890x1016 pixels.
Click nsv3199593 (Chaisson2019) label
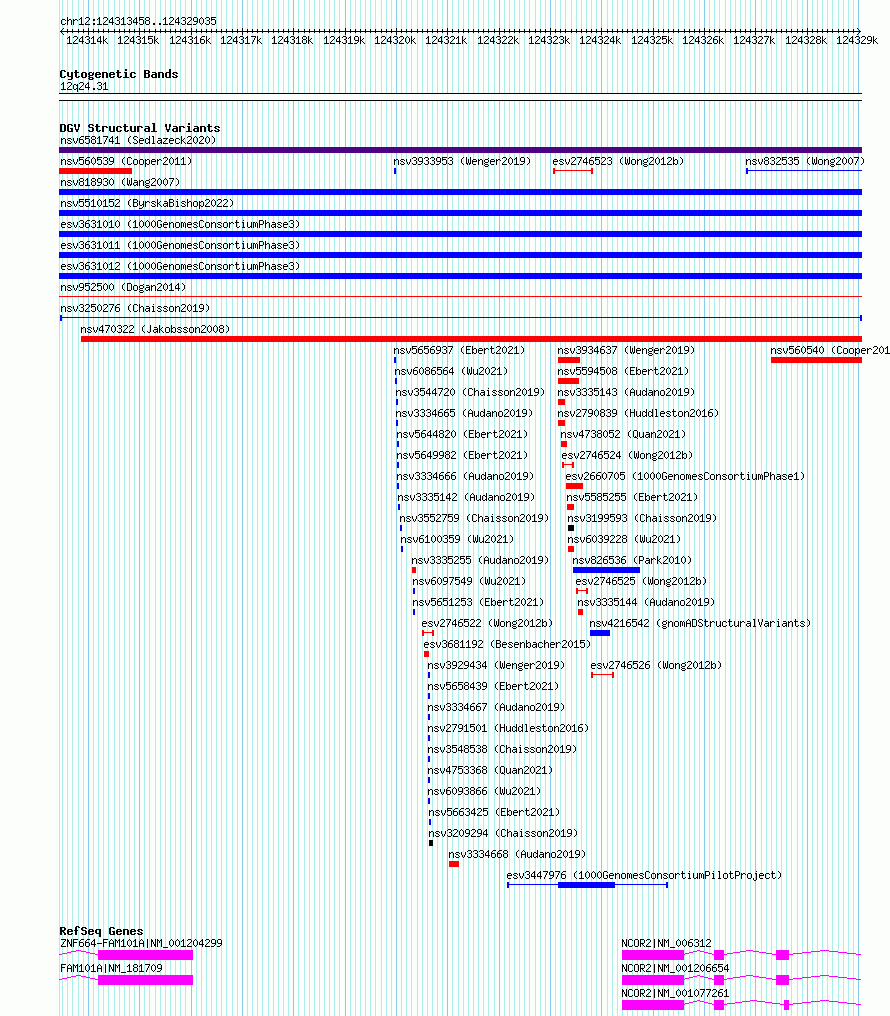(642, 518)
